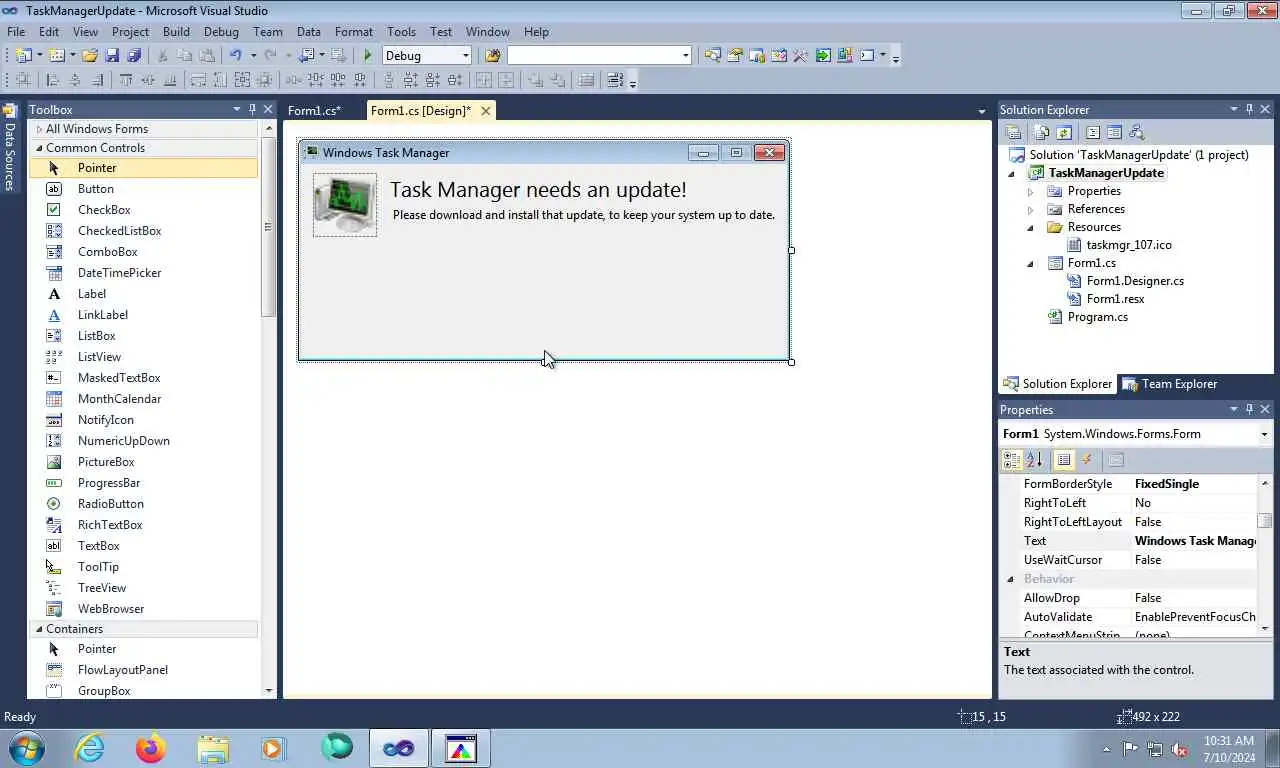This screenshot has width=1280, height=768.
Task: Switch Properties grid to Categorized view
Action: coord(1012,460)
